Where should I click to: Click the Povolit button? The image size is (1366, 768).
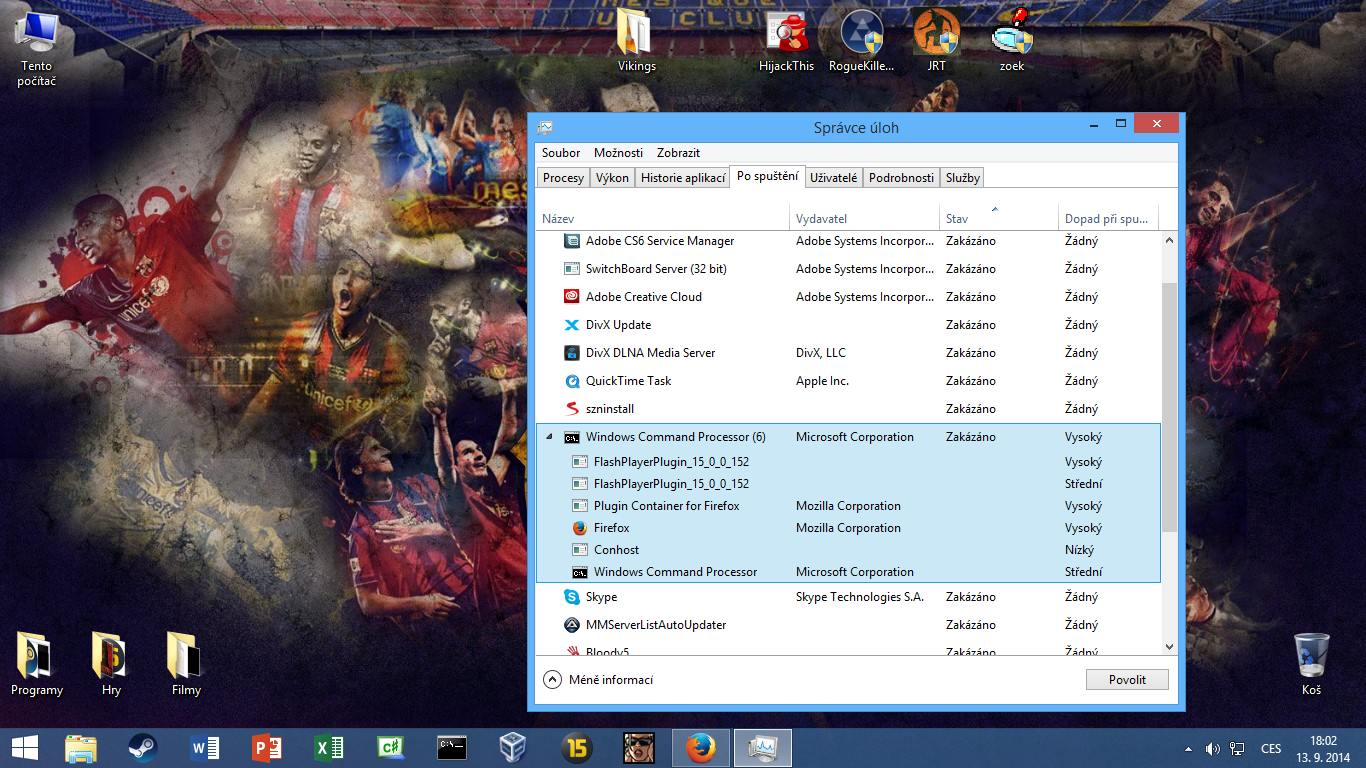point(1127,680)
